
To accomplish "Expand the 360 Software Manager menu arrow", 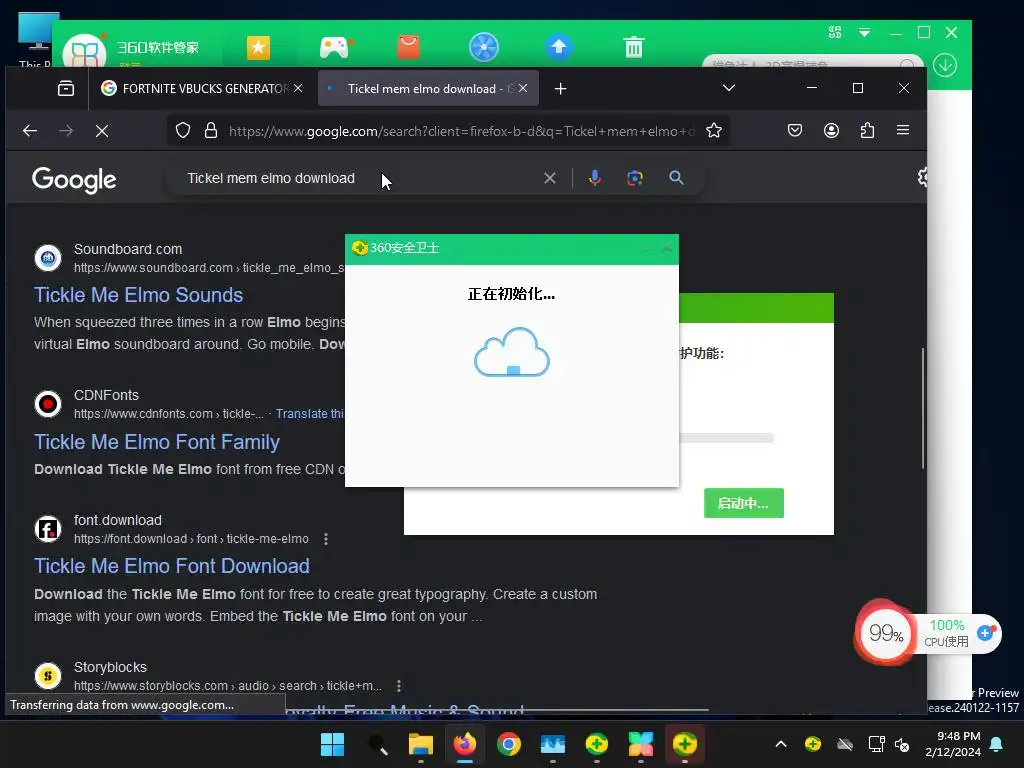I will [x=864, y=32].
